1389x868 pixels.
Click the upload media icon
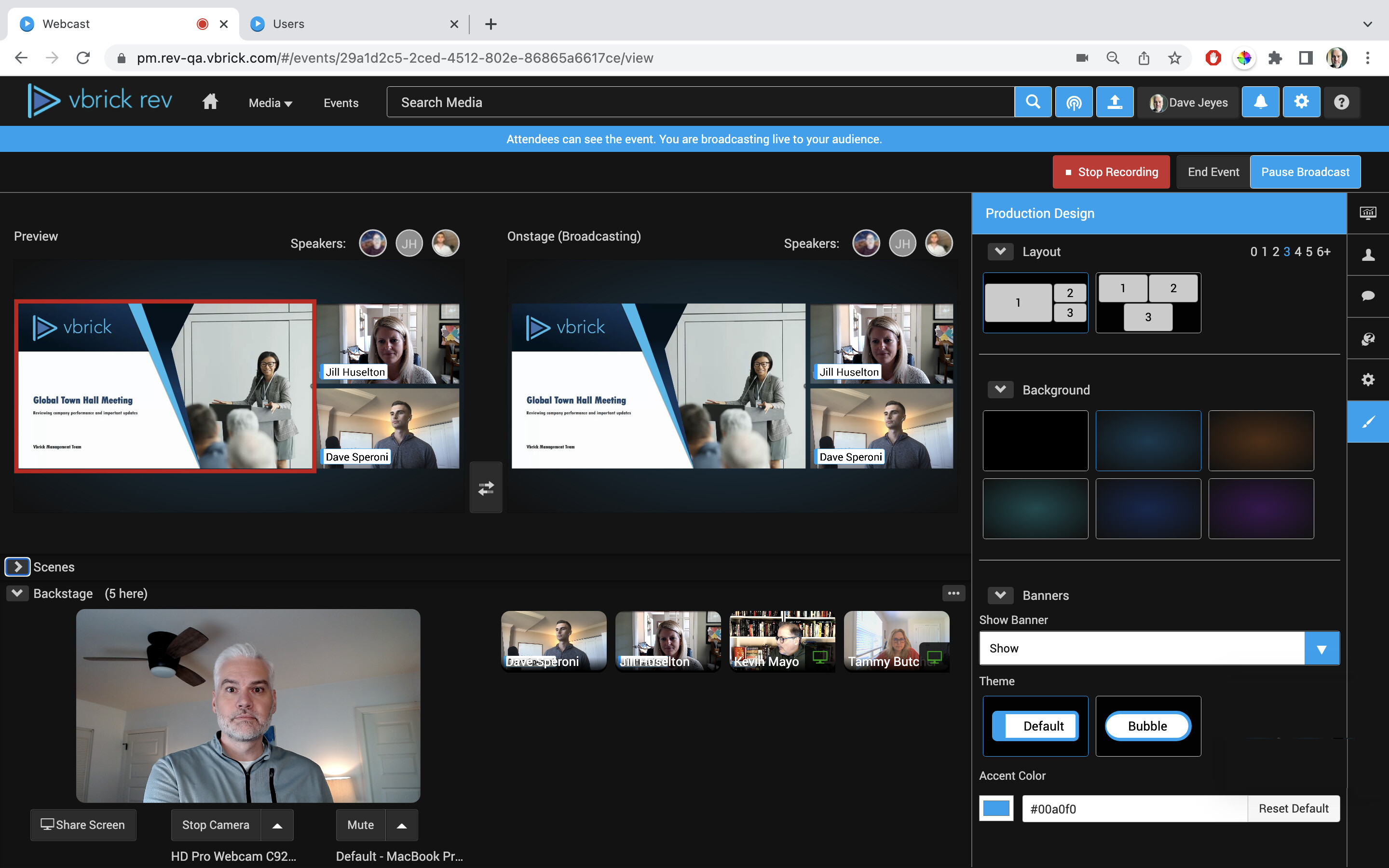pos(1114,102)
